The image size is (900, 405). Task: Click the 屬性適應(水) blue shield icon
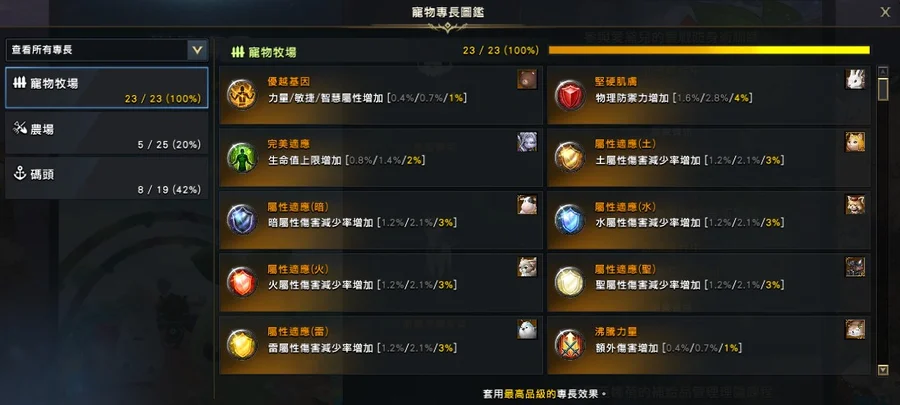[x=569, y=220]
